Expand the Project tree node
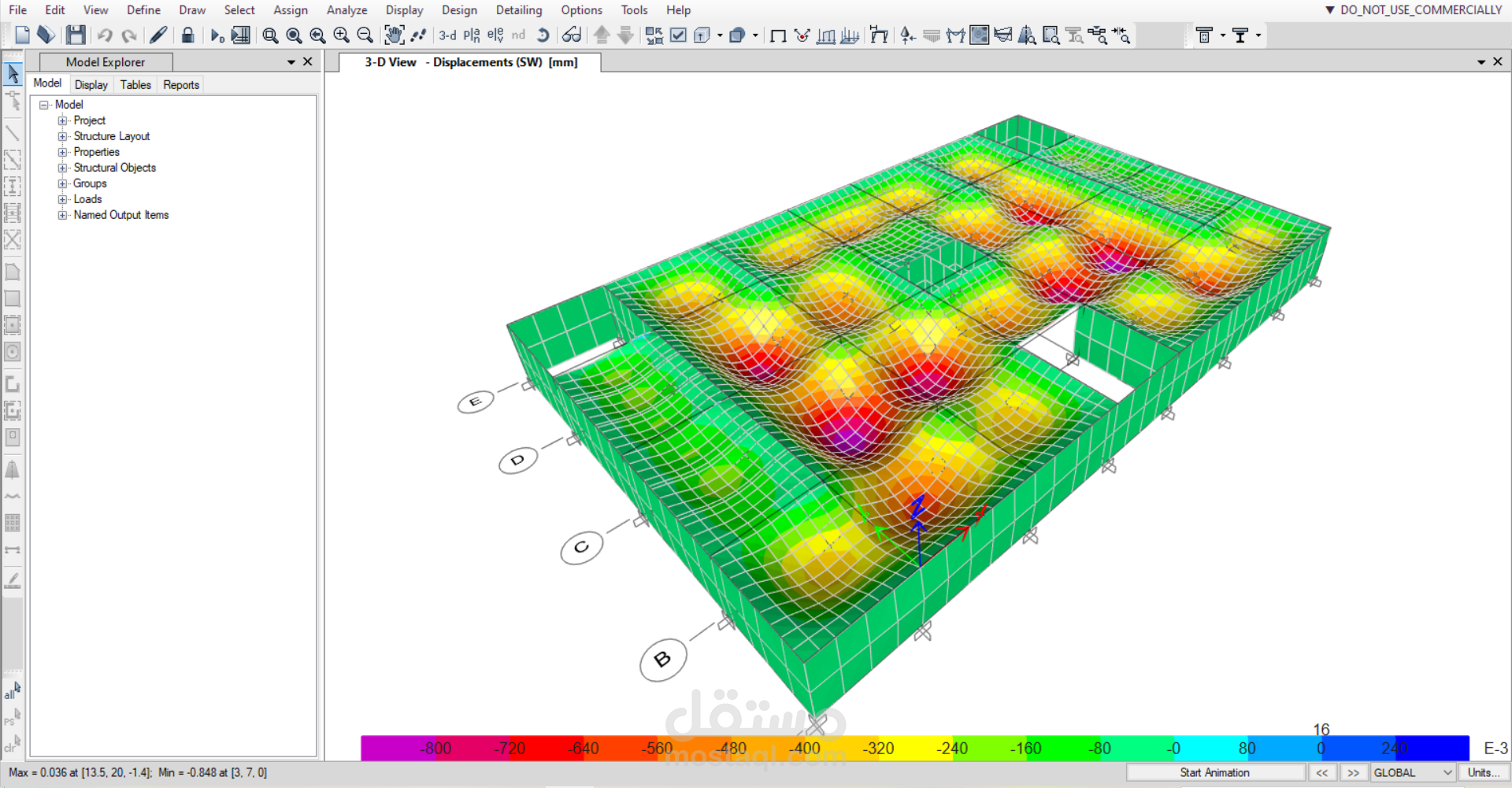 tap(62, 120)
